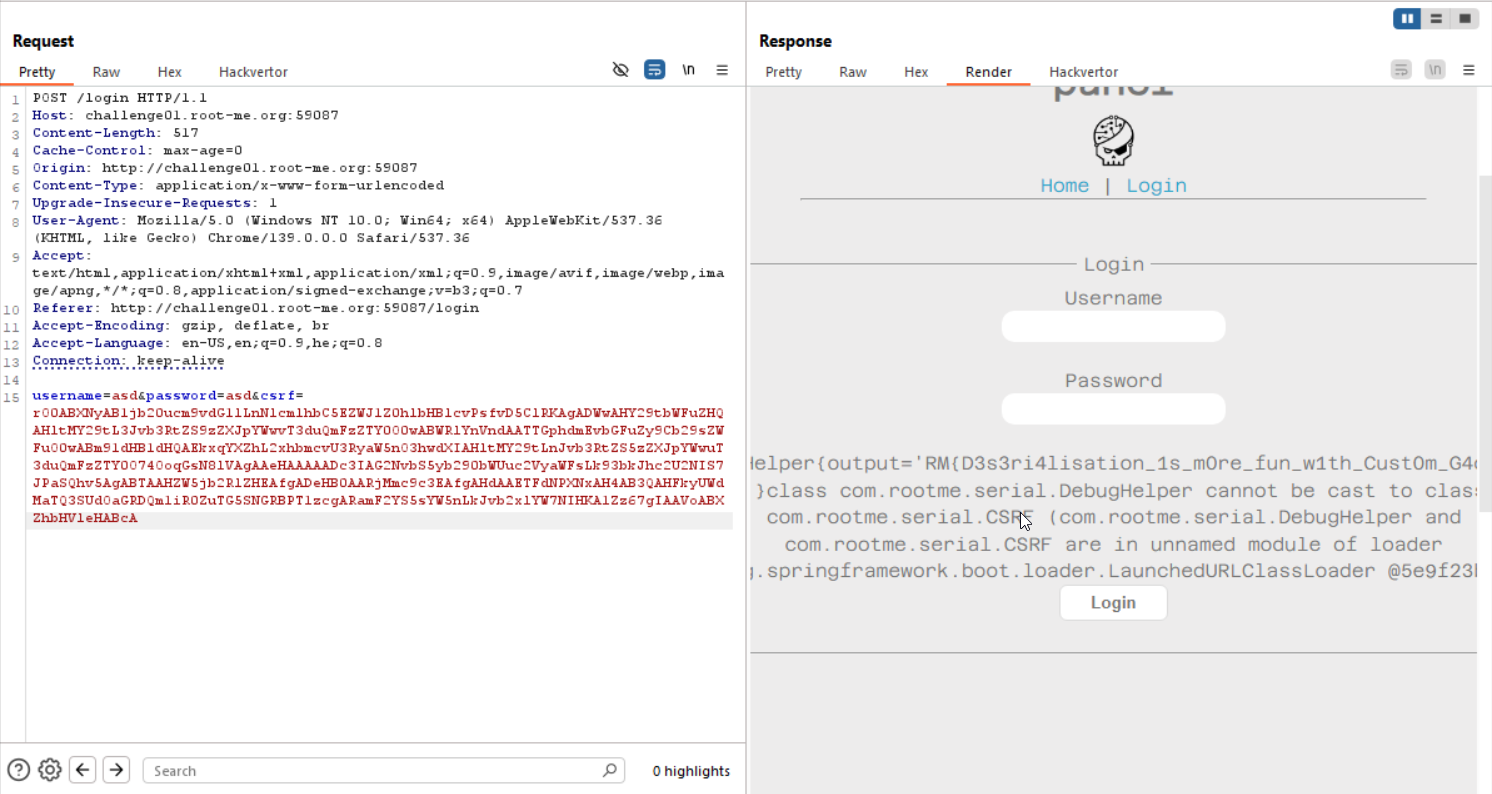1492x794 pixels.
Task: Toggle the request's hide-details eye icon
Action: tap(620, 70)
